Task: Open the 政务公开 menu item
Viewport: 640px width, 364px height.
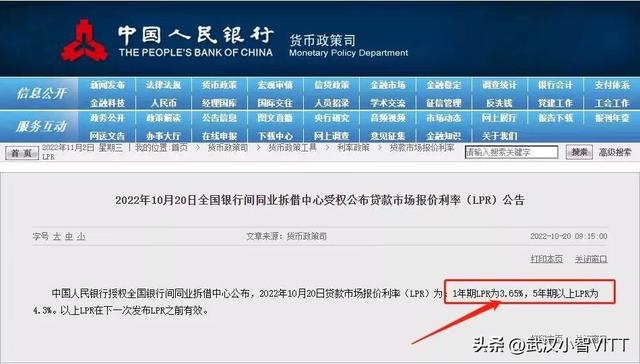Action: coord(107,118)
